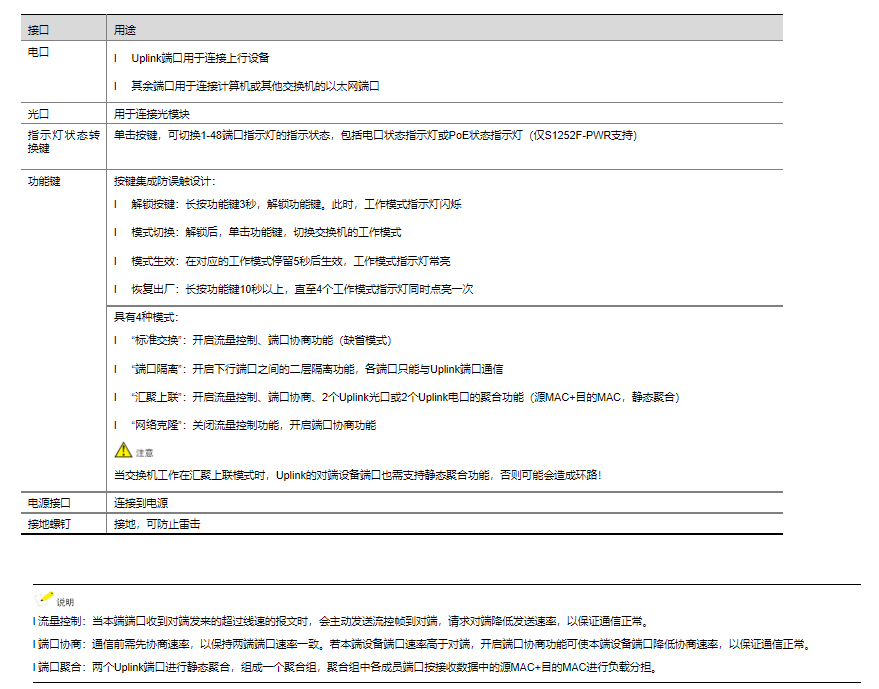879x689 pixels.
Task: Click the 接地螺钉 row label
Action: click(x=49, y=524)
